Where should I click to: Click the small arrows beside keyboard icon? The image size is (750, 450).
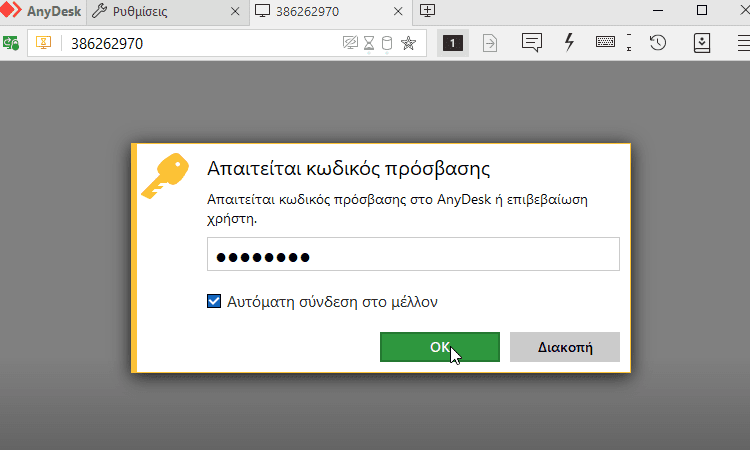coord(629,42)
